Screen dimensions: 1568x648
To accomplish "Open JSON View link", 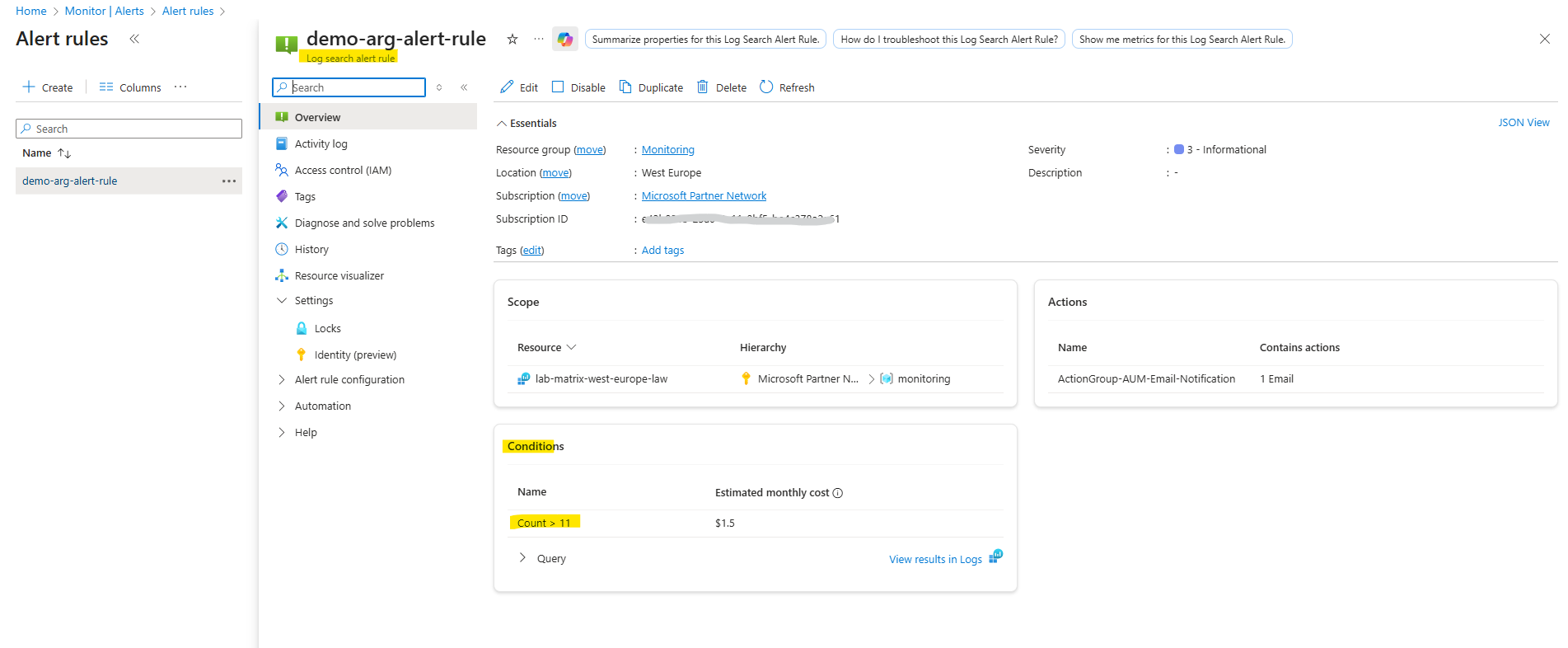I will (x=1524, y=123).
